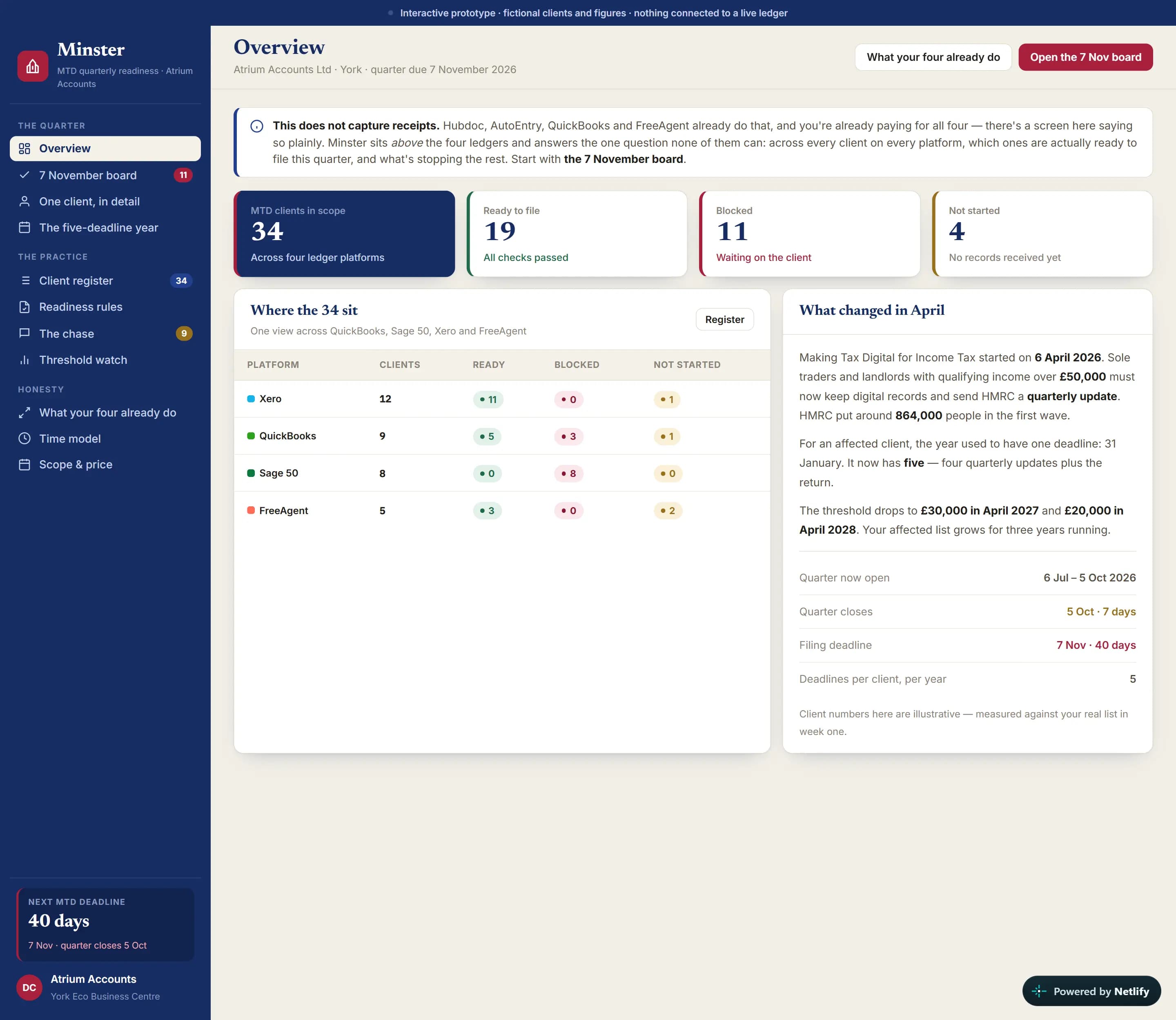Click the Ready to file 19 card
This screenshot has width=1176, height=1020.
point(577,234)
